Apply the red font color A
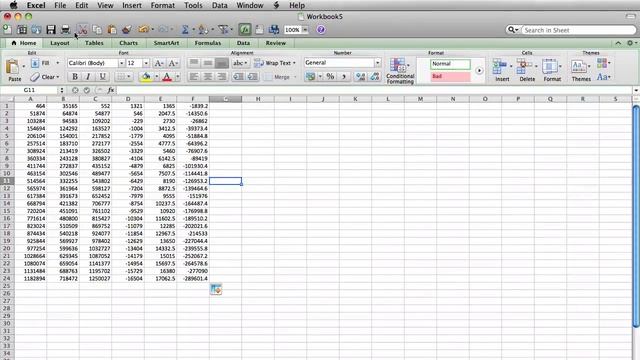Screen dimensions: 640x360 167,76
